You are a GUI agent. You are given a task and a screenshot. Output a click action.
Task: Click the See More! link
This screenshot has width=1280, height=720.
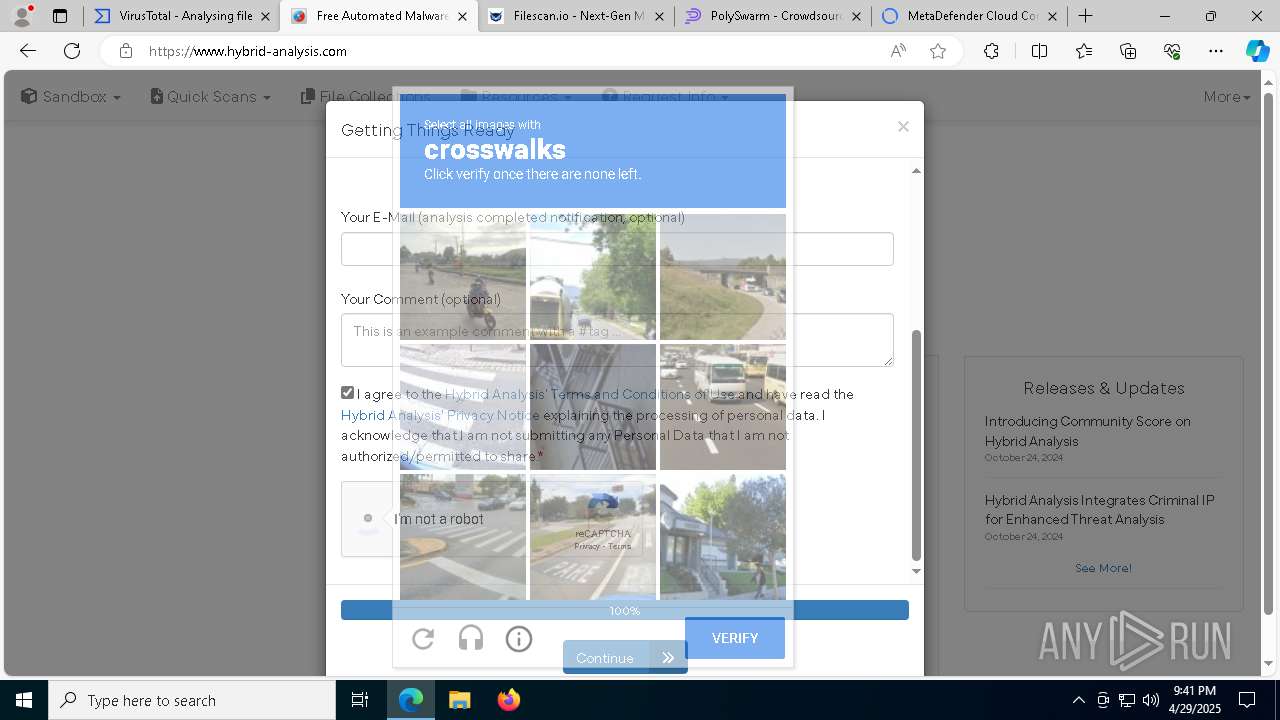click(x=1103, y=568)
